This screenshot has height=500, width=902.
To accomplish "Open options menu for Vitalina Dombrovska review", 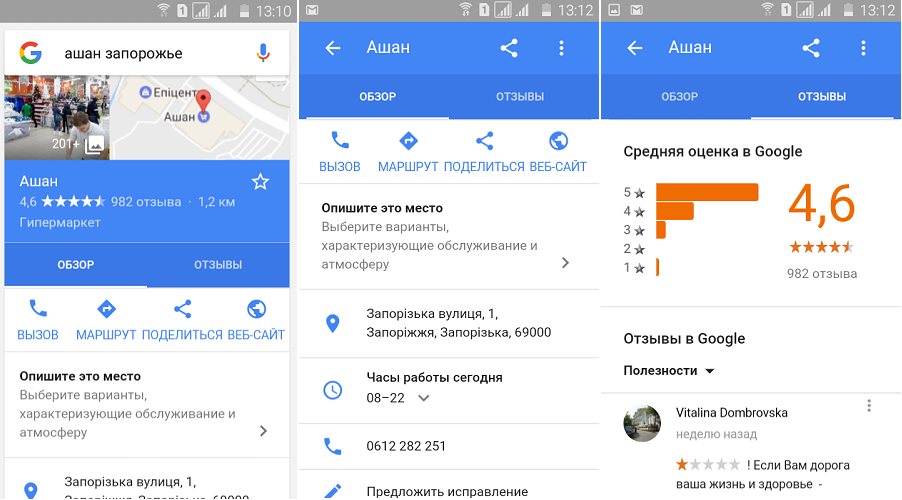I will tap(869, 406).
